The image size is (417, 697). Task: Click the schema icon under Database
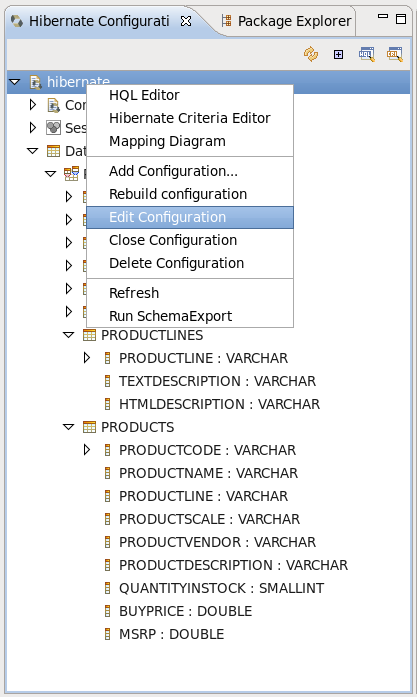coord(72,174)
